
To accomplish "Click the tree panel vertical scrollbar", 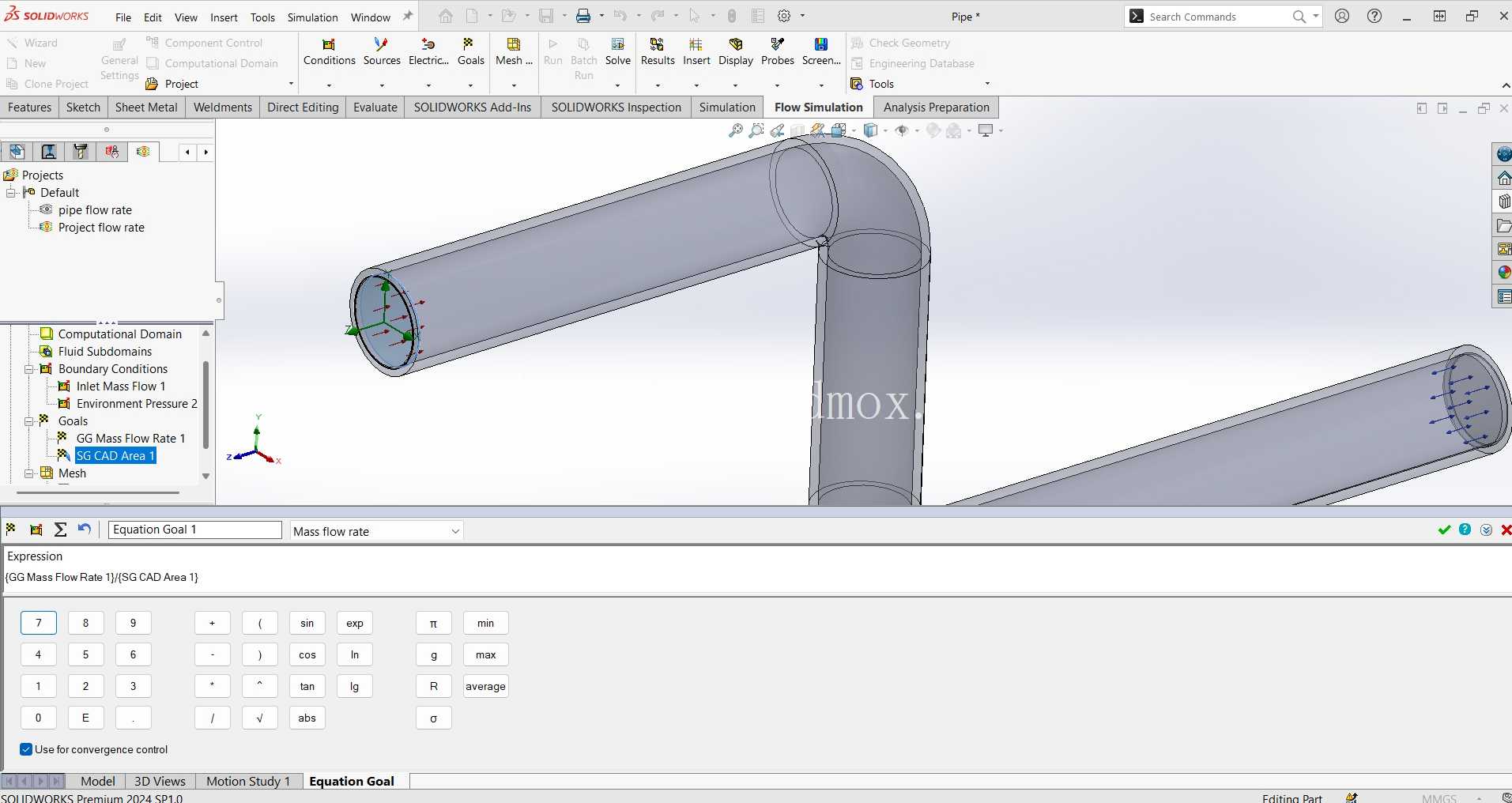I will pos(205,405).
